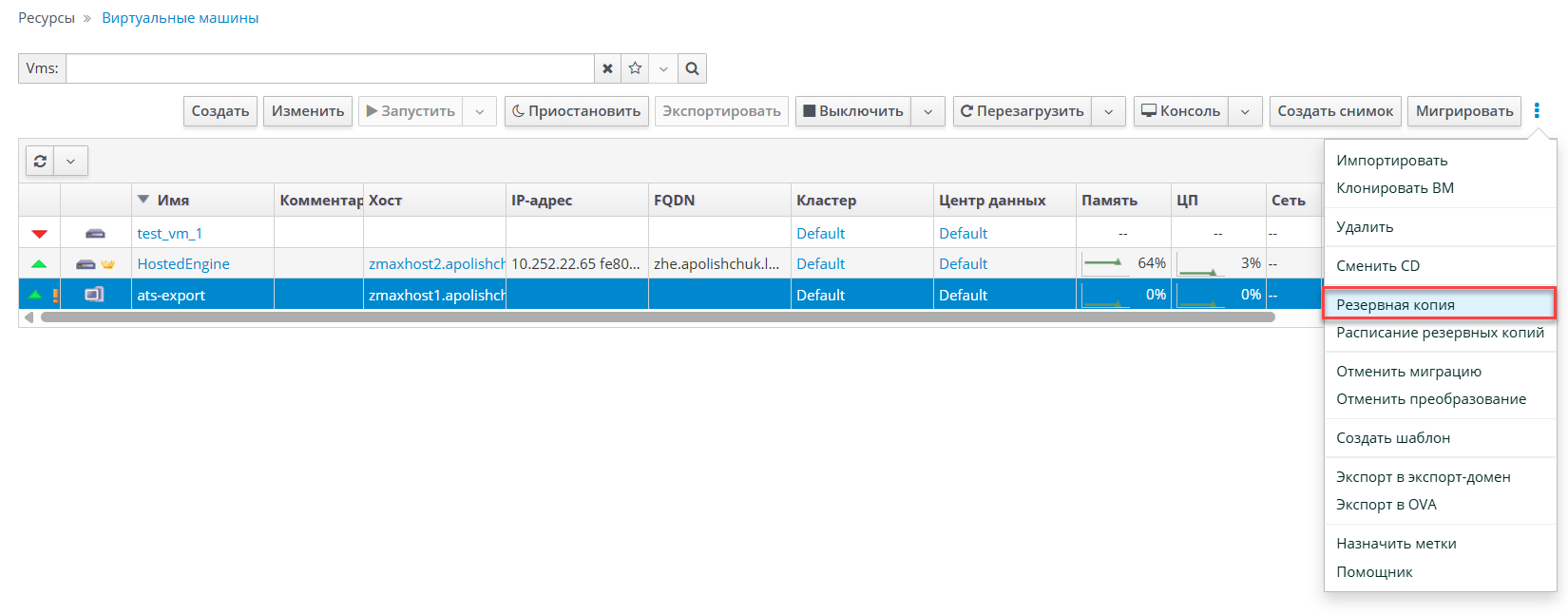Open the dropdown arrow next to Запустить
Viewport: 1568px width, 615px height.
tap(480, 111)
